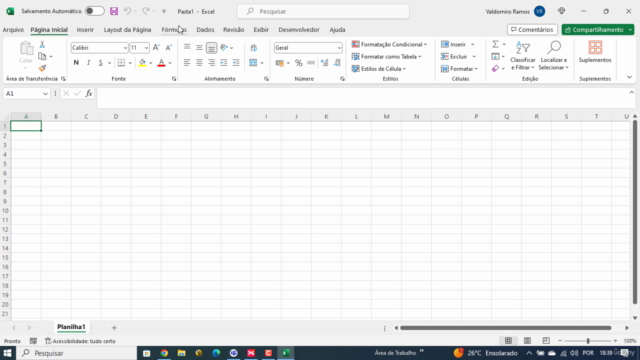The image size is (640, 360).
Task: Apply Underline formatting
Action: [100, 63]
